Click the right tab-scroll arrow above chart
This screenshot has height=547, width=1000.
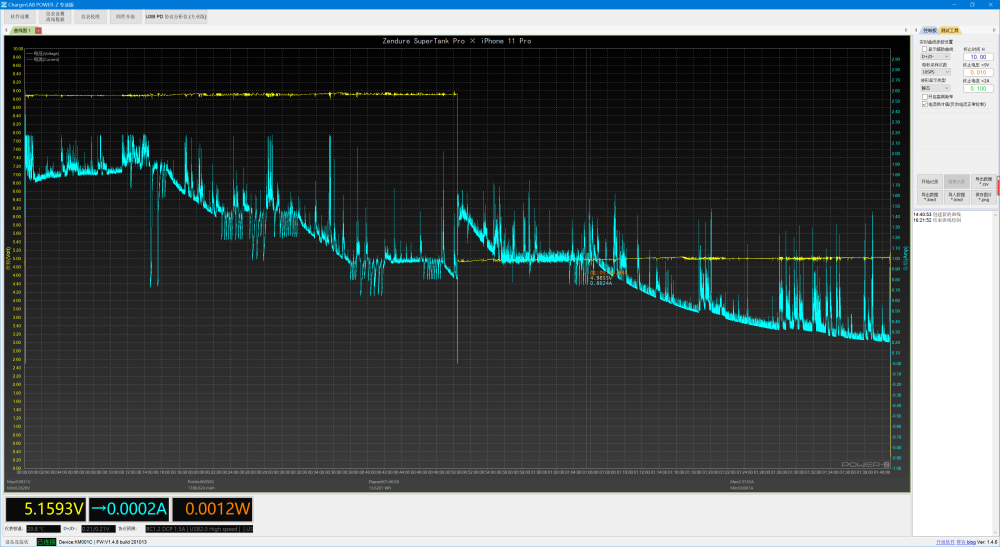pos(906,31)
